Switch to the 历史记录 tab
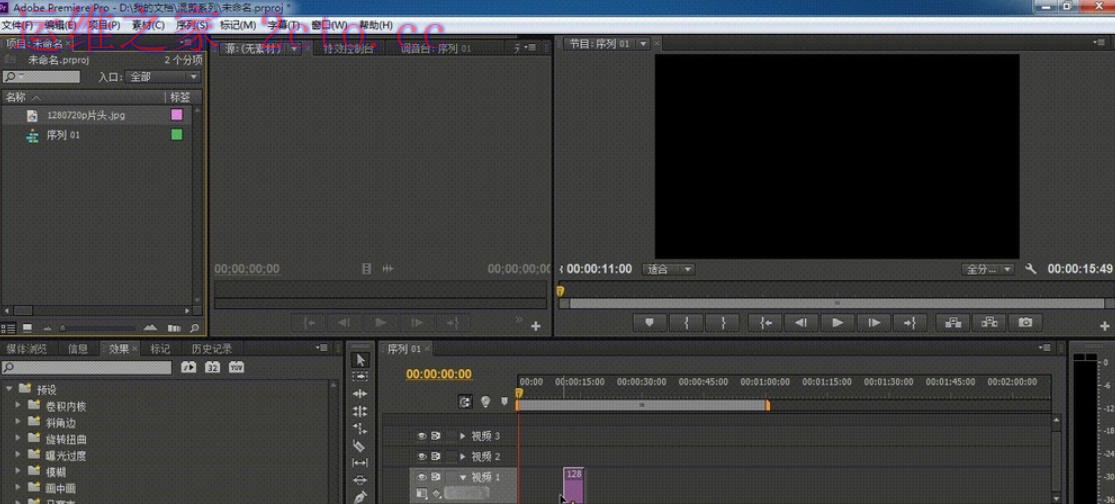Screen dimensions: 1115x504 point(212,348)
